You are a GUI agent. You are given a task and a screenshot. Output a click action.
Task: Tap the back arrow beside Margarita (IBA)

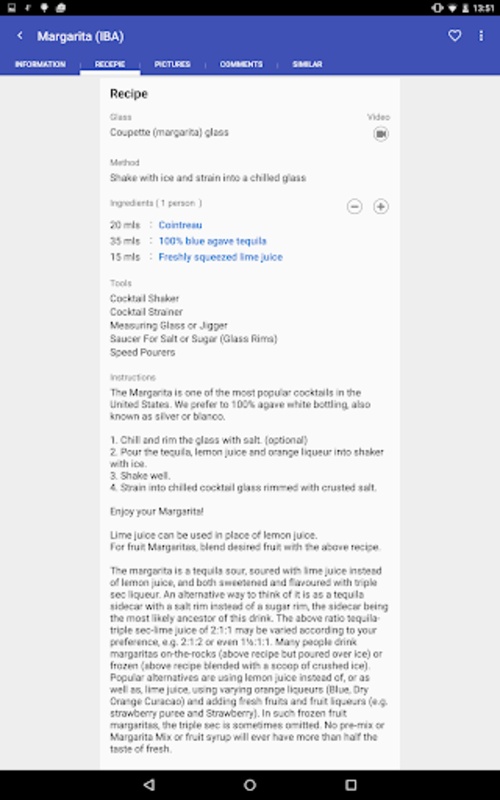coord(20,36)
